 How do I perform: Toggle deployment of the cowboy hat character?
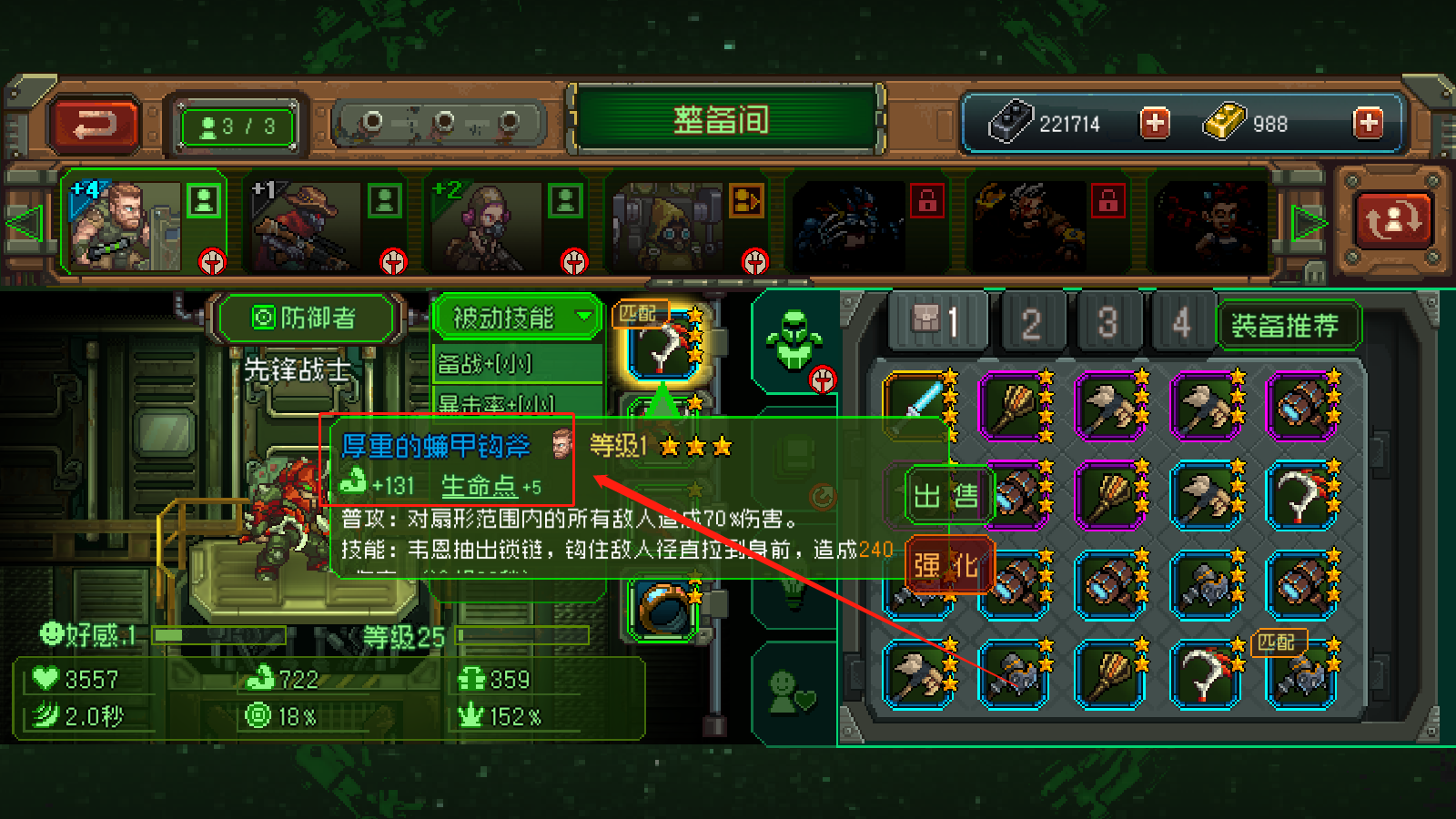[x=384, y=201]
